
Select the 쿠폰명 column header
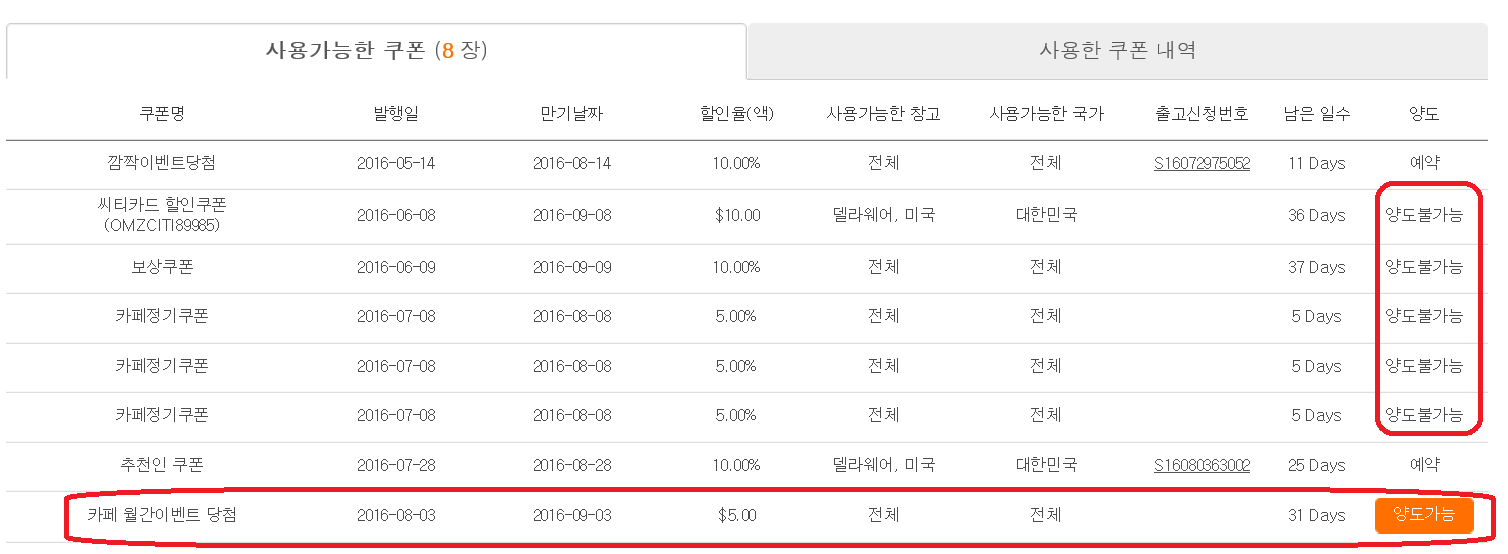point(162,114)
